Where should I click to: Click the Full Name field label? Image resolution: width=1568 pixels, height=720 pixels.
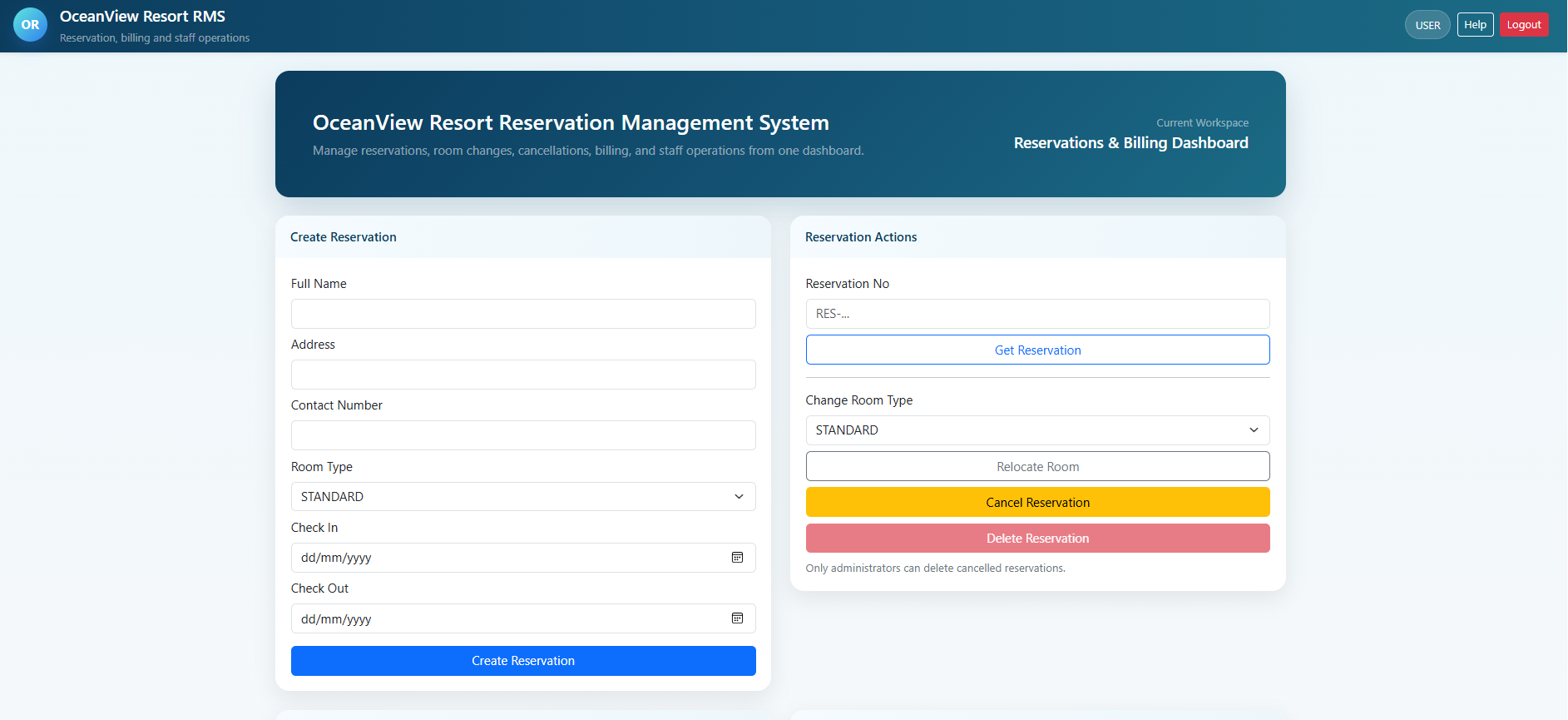click(x=319, y=284)
